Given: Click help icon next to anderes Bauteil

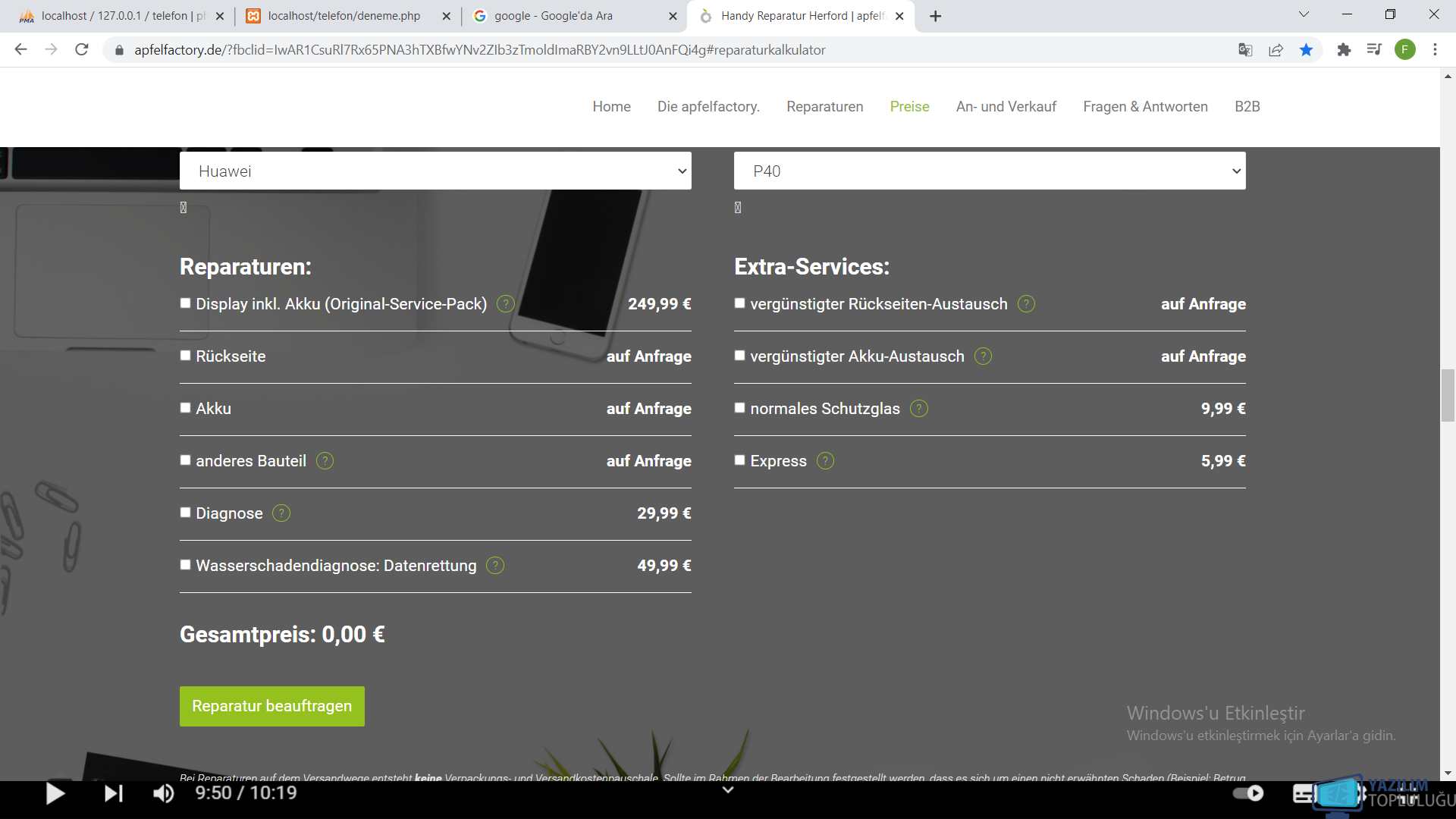Looking at the screenshot, I should [325, 461].
